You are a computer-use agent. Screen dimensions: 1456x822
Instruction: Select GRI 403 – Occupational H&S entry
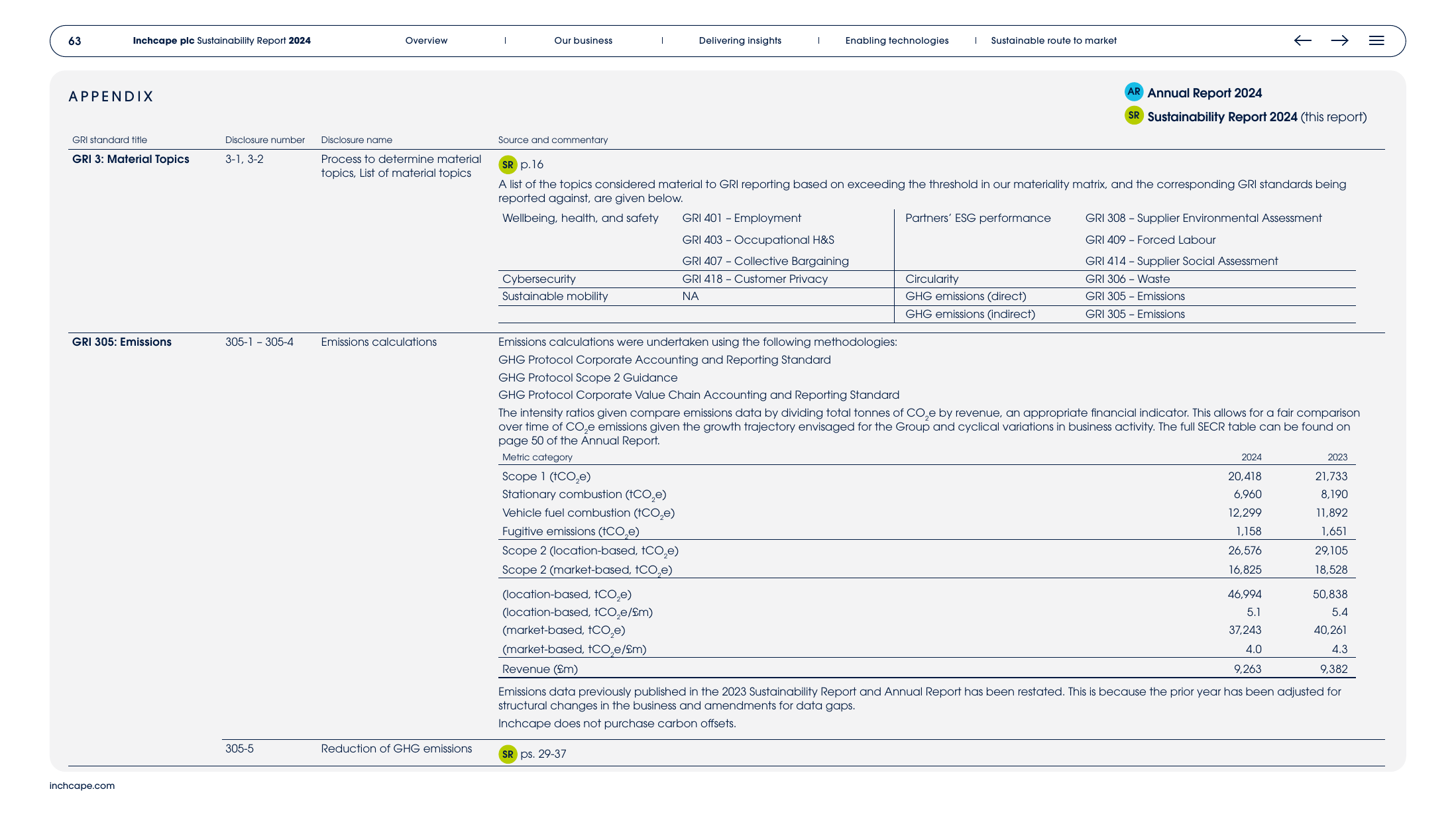[x=758, y=240]
